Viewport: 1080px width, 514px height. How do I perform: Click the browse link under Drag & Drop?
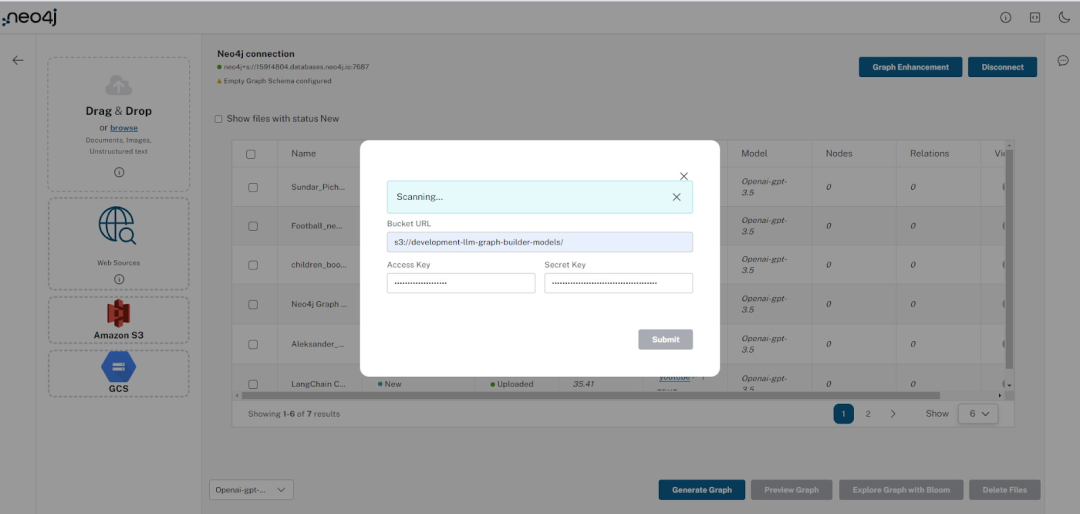[x=124, y=128]
